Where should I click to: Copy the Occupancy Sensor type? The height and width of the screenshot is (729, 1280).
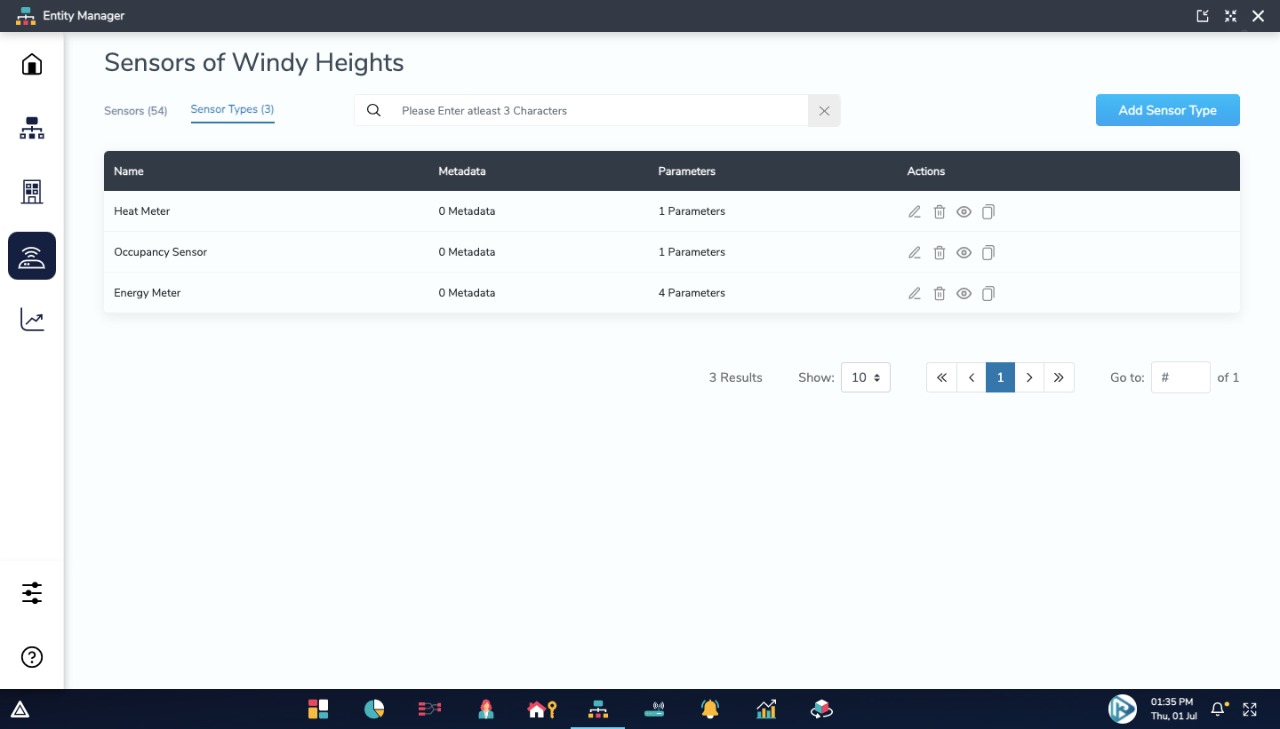coord(988,253)
